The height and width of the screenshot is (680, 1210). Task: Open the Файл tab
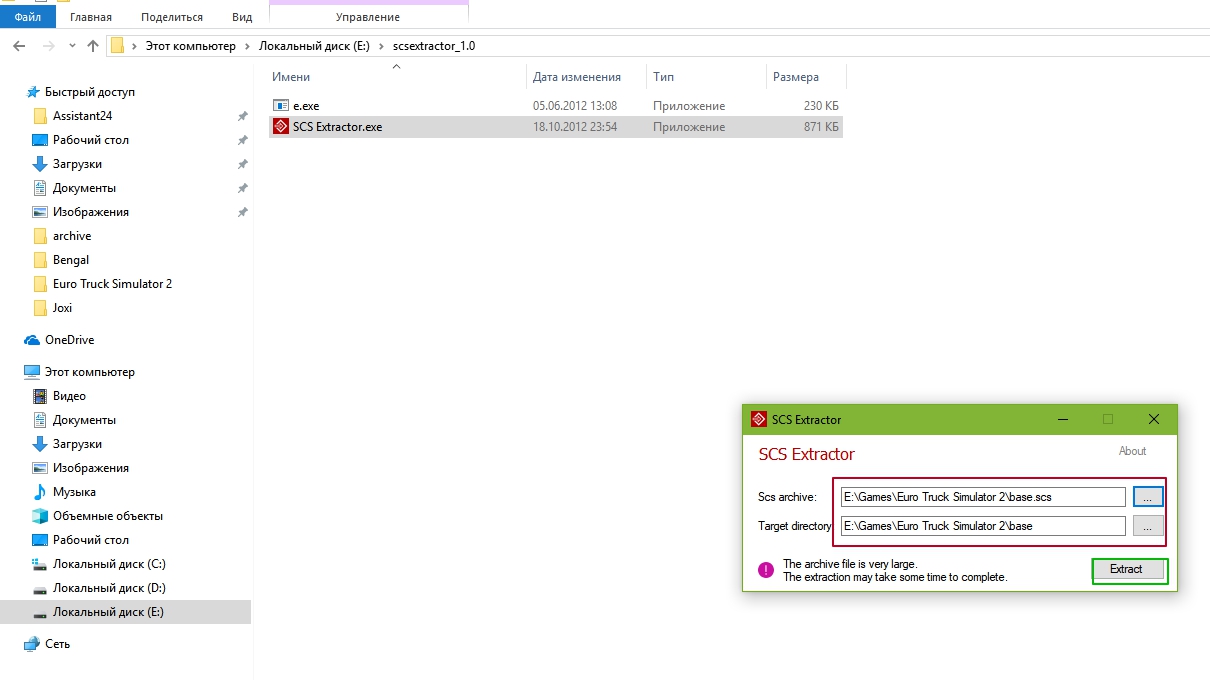click(28, 17)
